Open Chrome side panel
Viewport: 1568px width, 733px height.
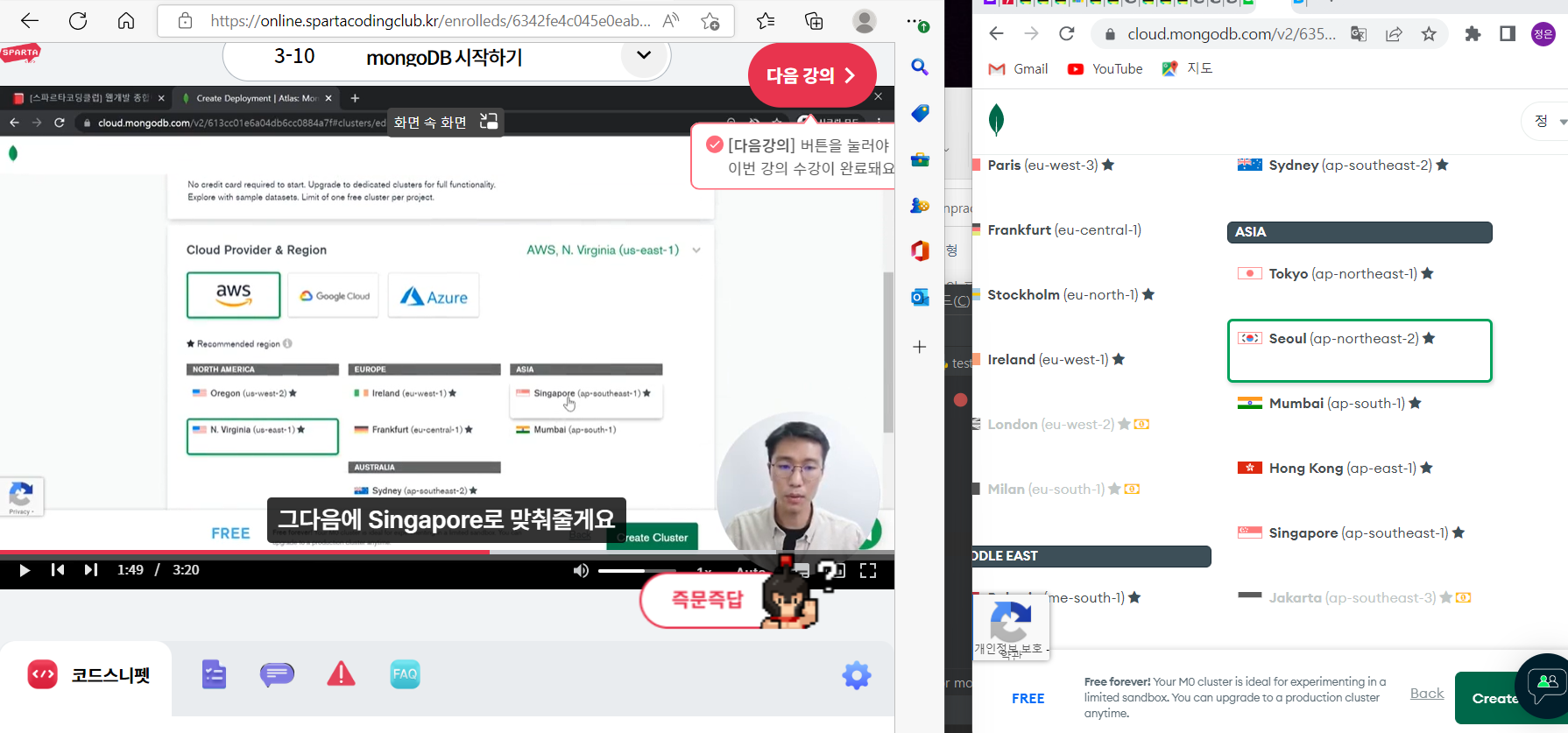[1508, 34]
